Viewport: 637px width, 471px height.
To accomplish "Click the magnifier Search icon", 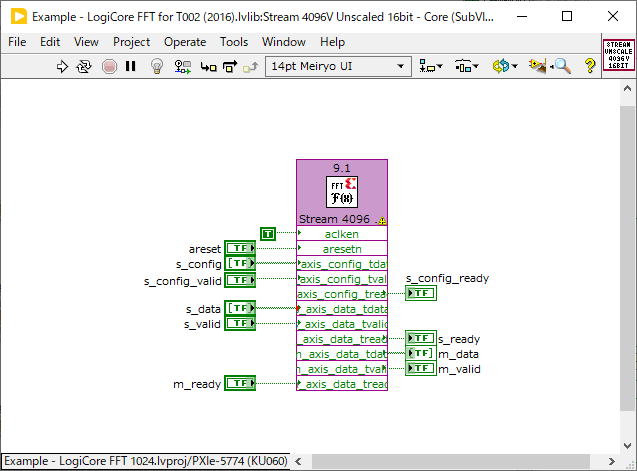I will tap(562, 66).
